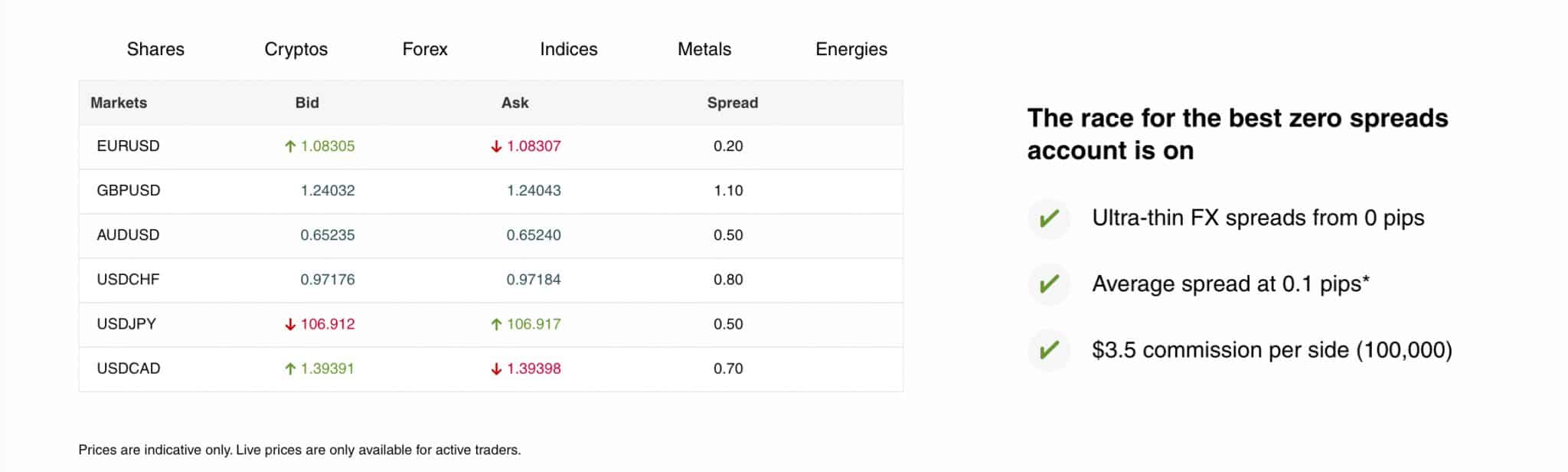Screen dimensions: 1568x472
Task: Click the Markets column header
Action: coord(119,102)
